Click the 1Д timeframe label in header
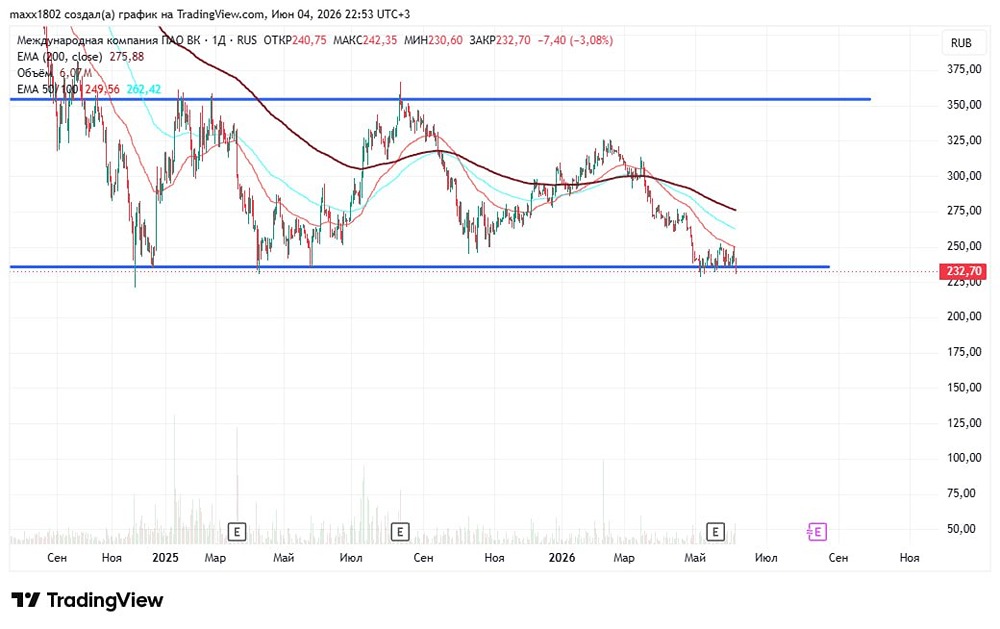 [x=219, y=40]
